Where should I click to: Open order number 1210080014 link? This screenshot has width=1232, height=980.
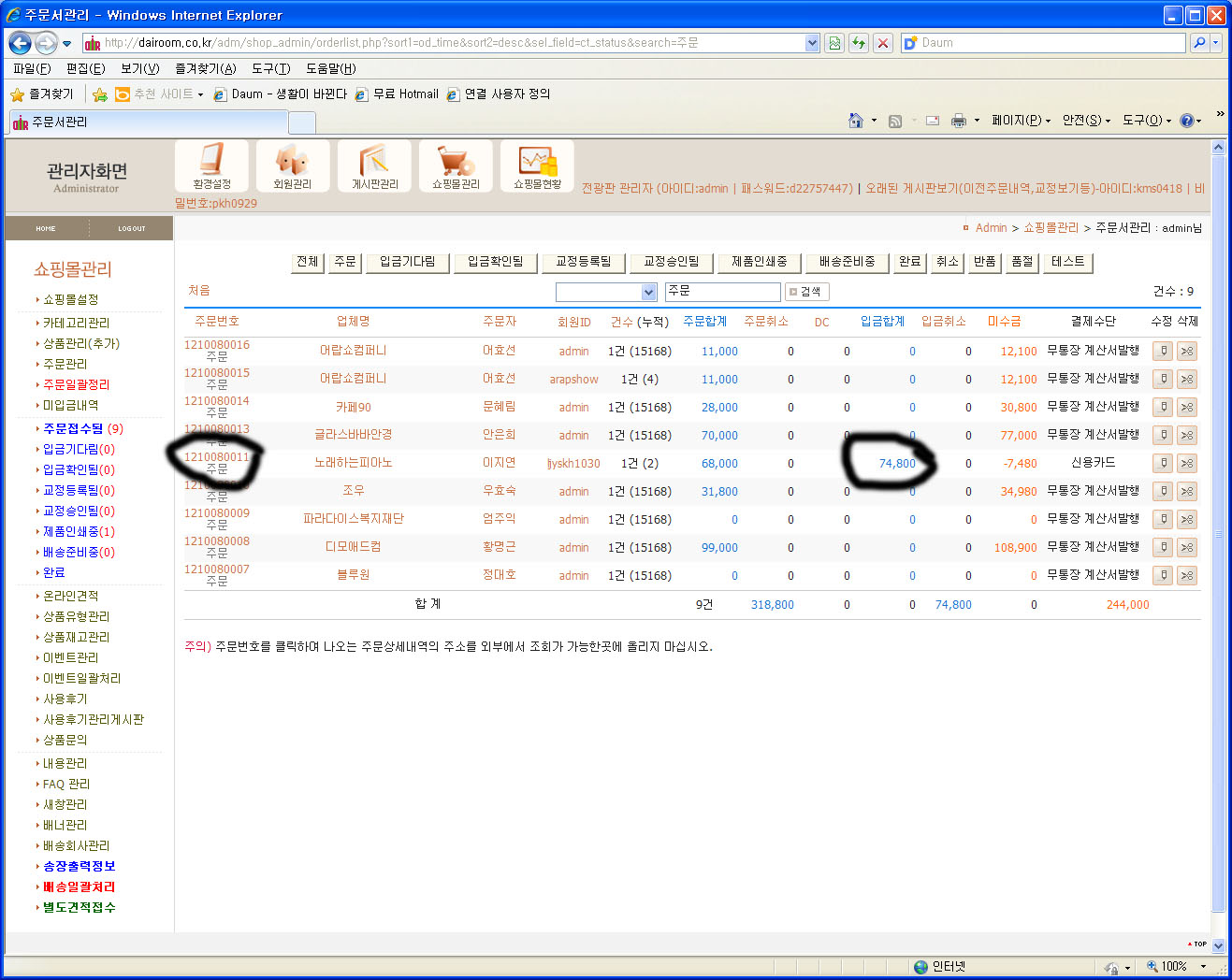coord(217,401)
